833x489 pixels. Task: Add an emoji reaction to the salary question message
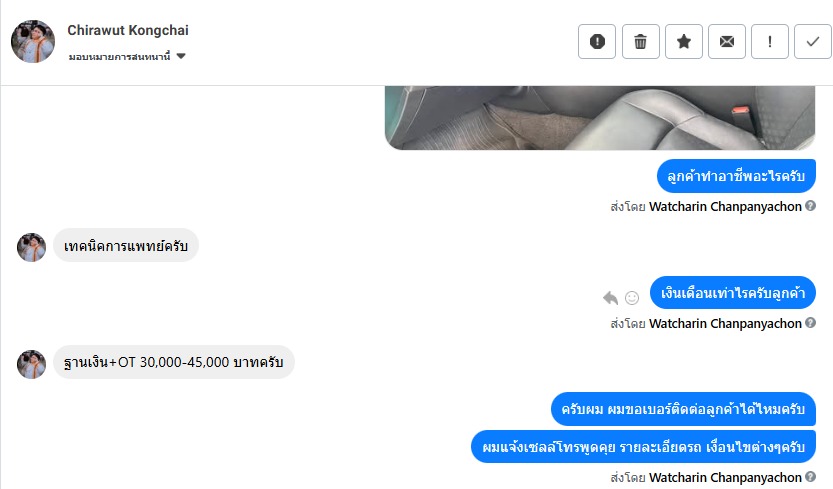(632, 298)
